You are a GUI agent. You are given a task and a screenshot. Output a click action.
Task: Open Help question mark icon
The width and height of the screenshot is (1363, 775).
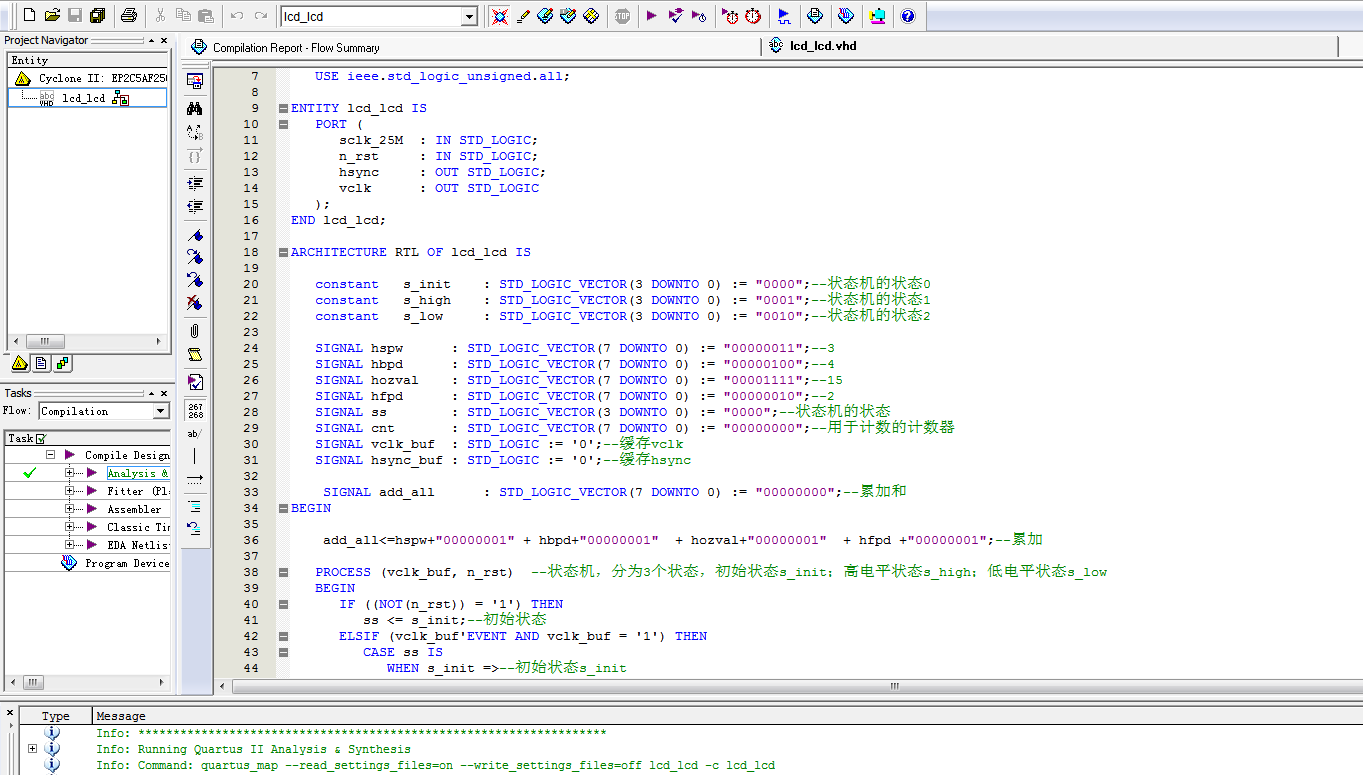(907, 16)
